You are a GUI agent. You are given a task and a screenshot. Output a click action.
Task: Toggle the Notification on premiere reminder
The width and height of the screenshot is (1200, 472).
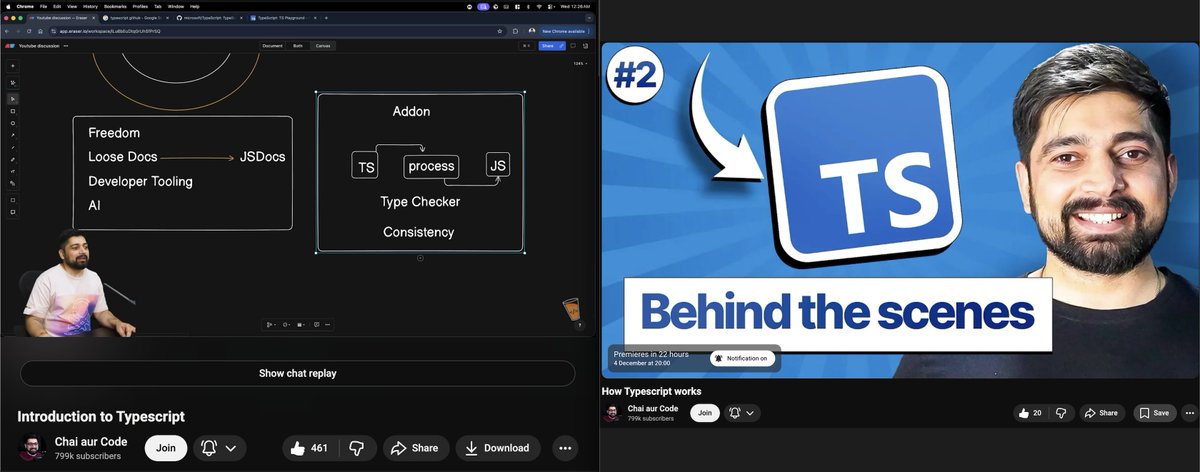tap(742, 358)
